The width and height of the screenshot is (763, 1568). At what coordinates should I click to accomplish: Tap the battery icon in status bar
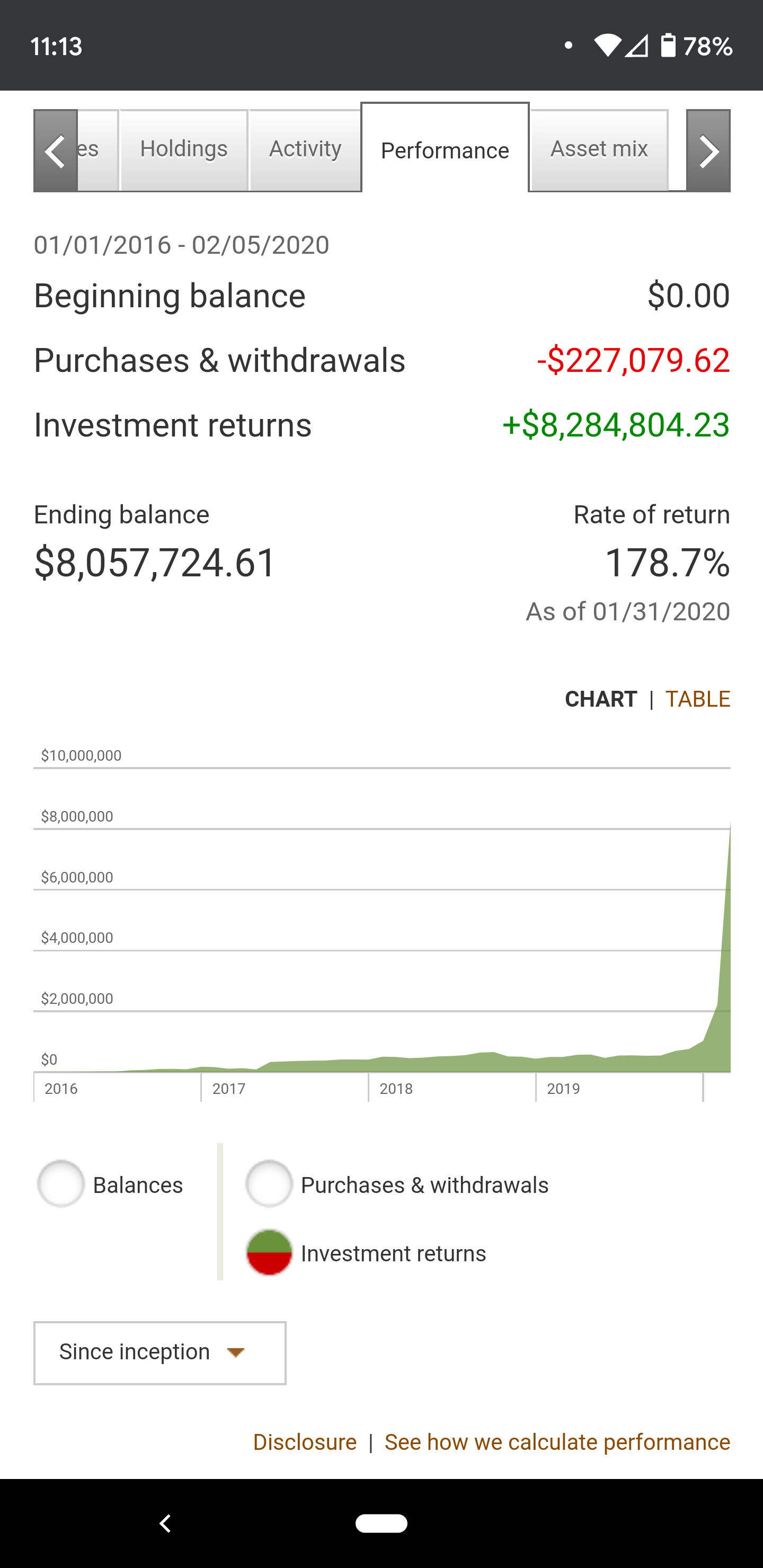coord(668,46)
